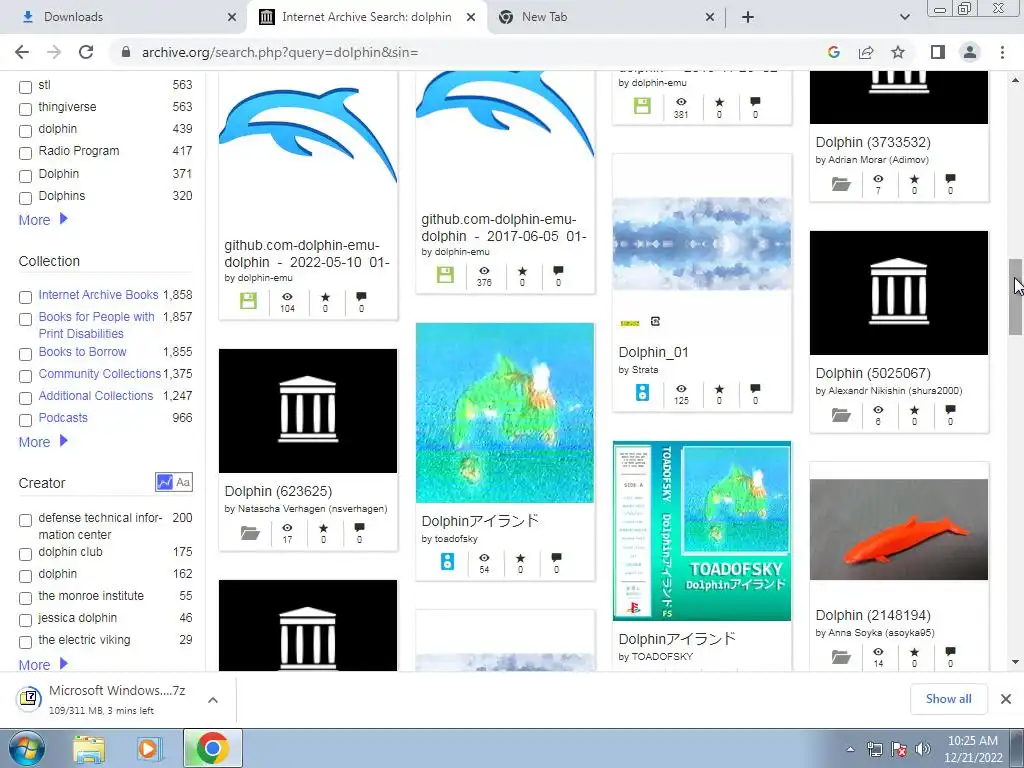The width and height of the screenshot is (1024, 768).
Task: Open the orange dolphin thumbnail
Action: (899, 530)
